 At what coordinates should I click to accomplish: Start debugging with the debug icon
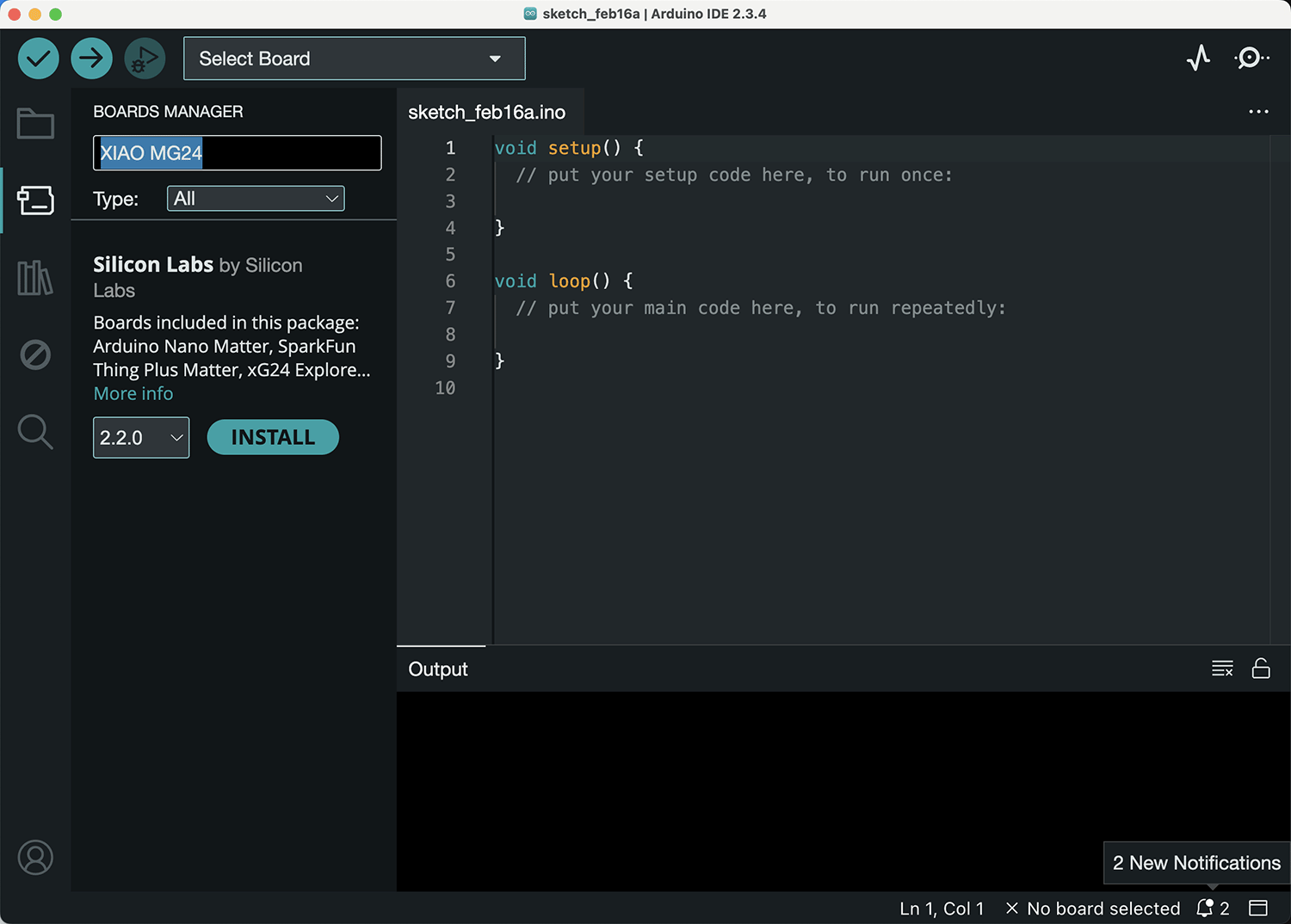[x=145, y=59]
